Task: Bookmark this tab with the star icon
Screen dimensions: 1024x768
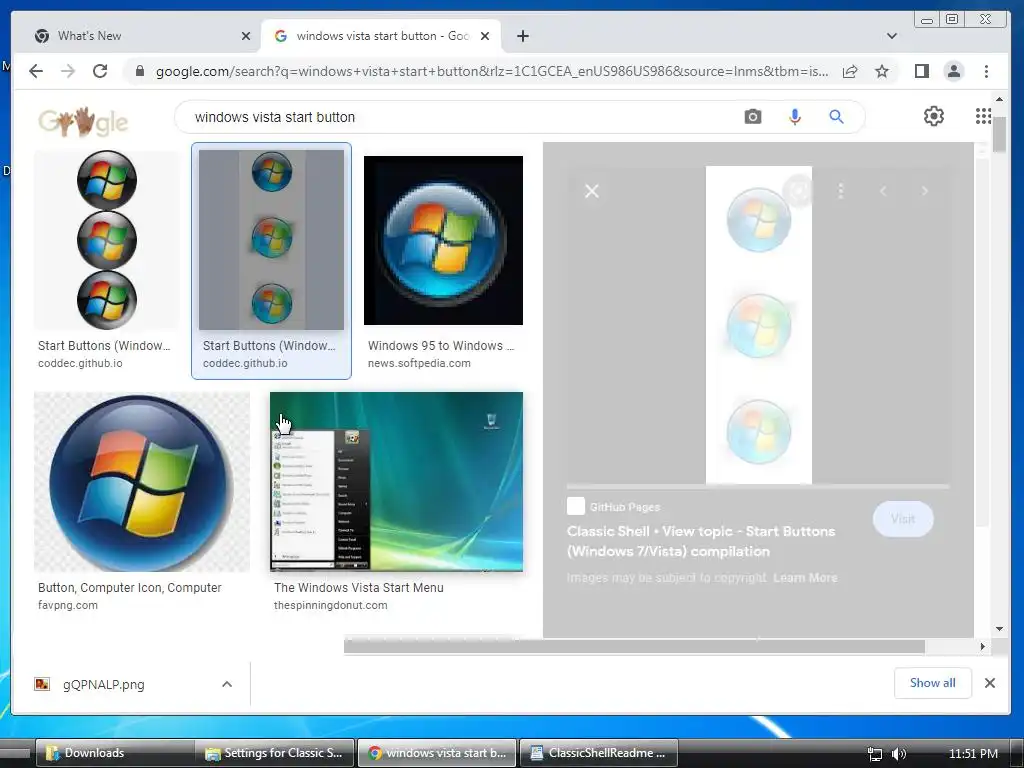Action: click(x=882, y=71)
